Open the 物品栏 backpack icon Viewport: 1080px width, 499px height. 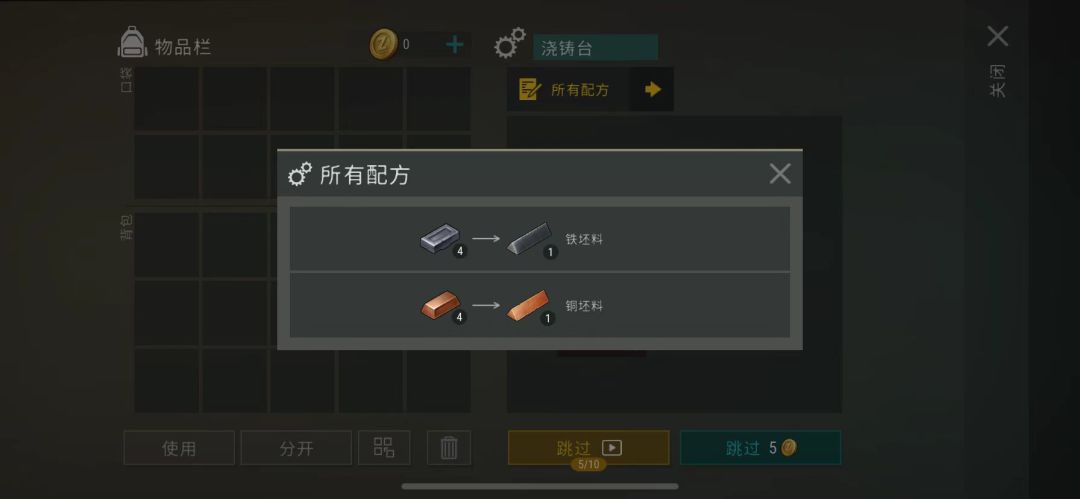[x=132, y=43]
